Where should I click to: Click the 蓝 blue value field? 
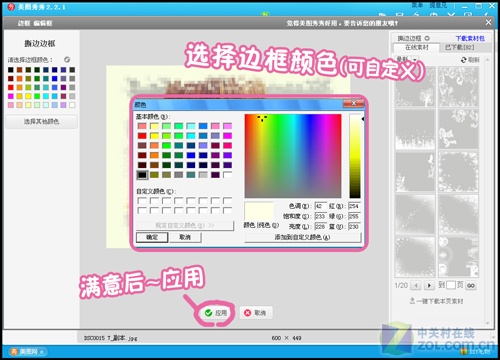pos(354,226)
